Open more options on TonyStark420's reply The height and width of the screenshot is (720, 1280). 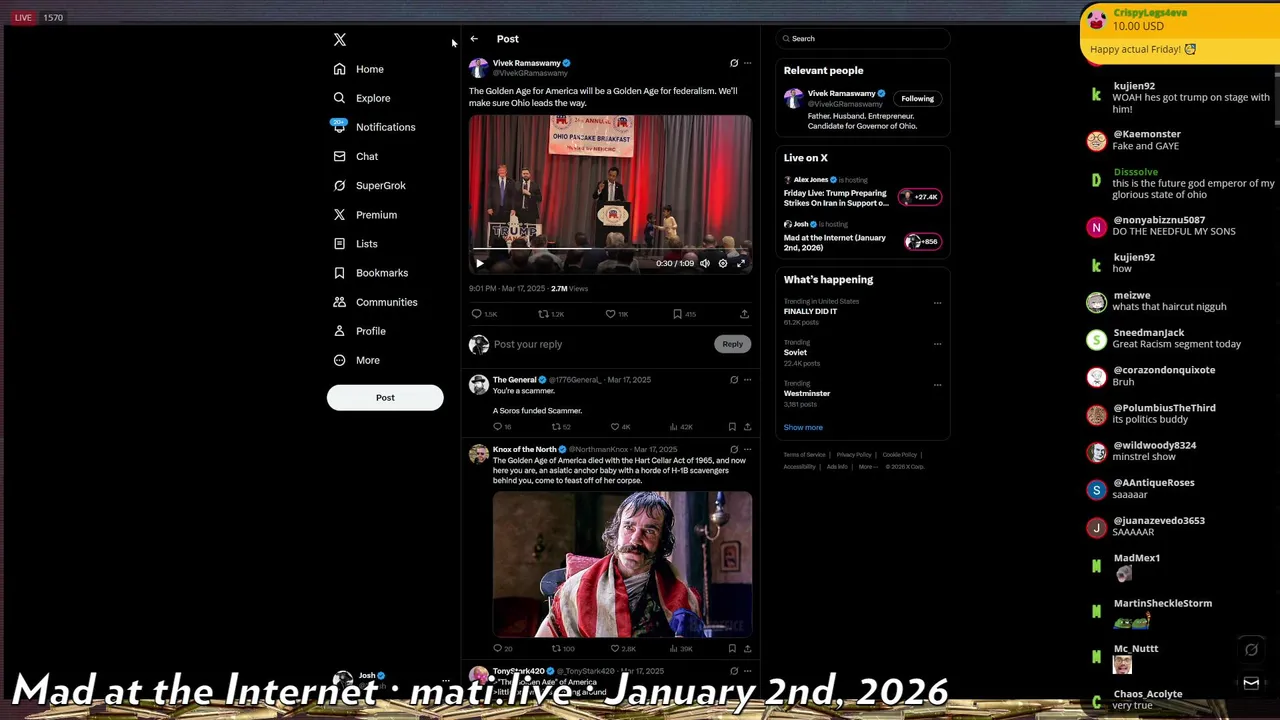click(747, 671)
